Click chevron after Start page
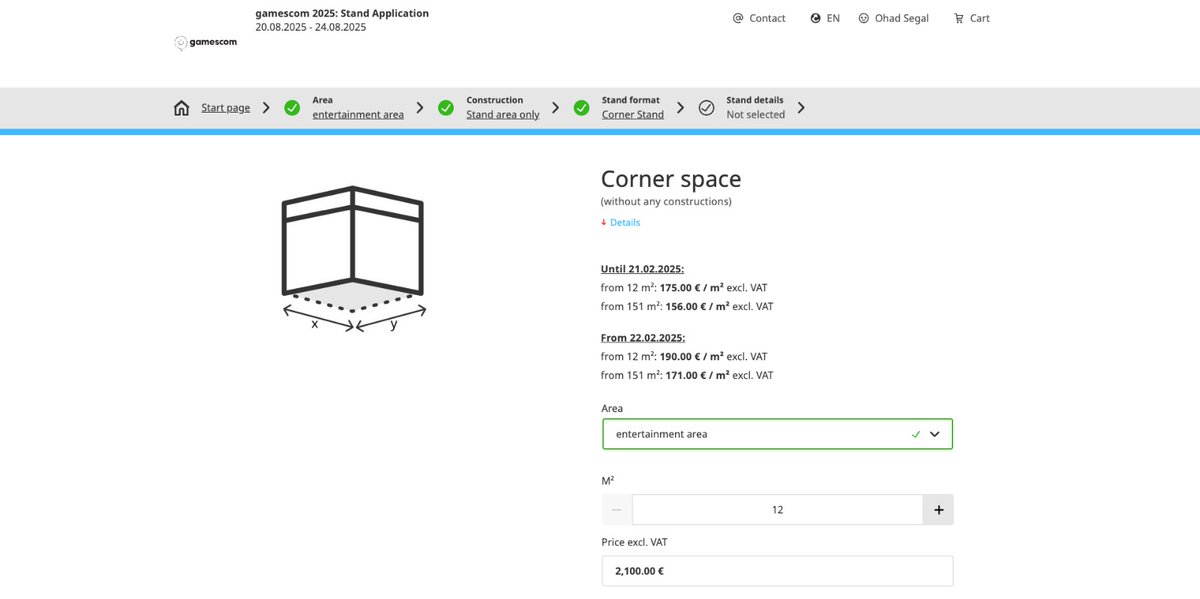The image size is (1200, 599). (266, 108)
